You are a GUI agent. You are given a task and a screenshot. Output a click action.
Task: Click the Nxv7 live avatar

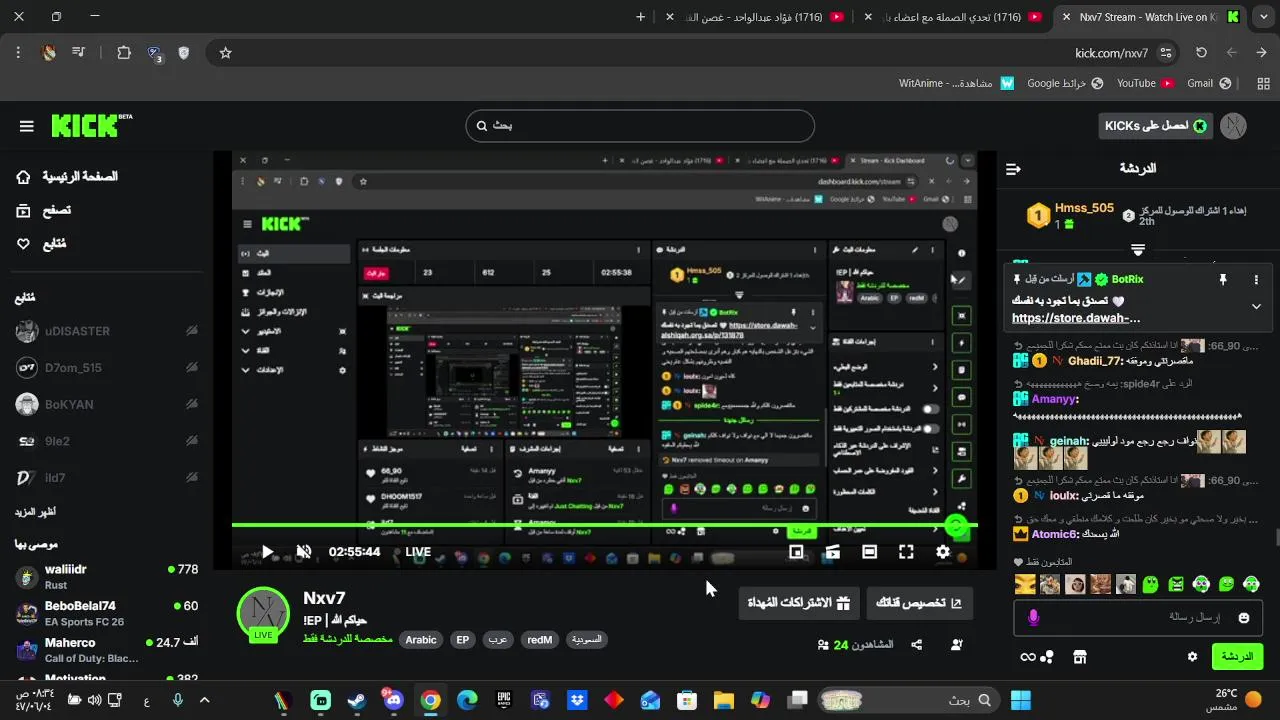click(x=263, y=613)
